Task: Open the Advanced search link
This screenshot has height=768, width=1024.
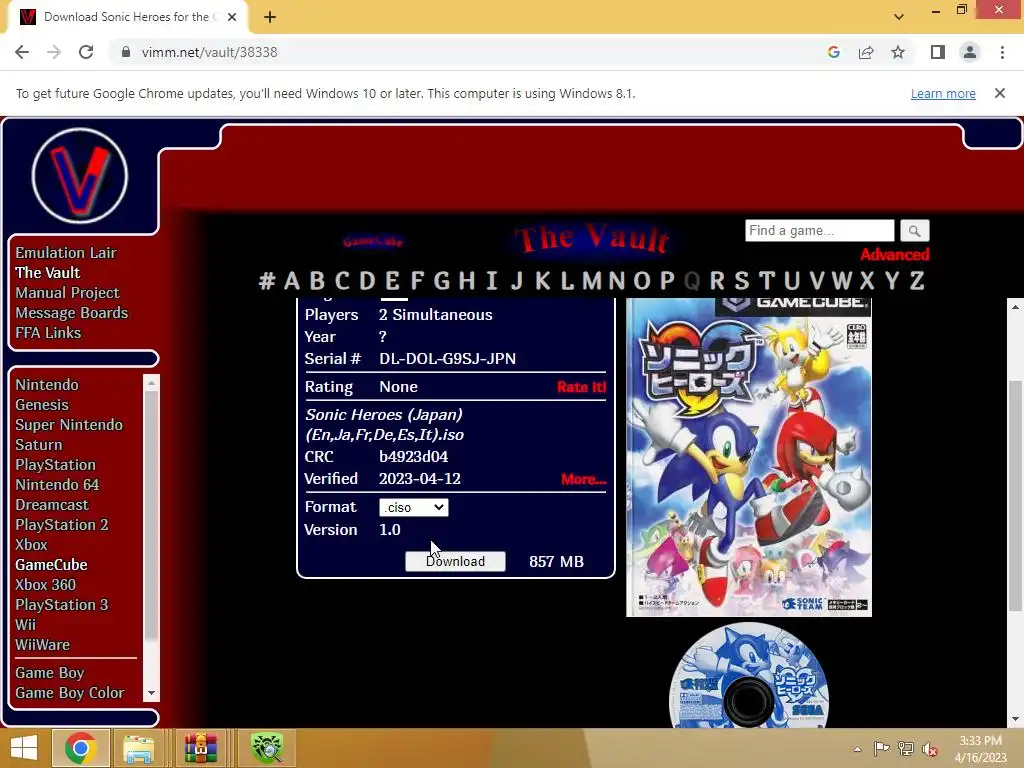Action: tap(895, 255)
